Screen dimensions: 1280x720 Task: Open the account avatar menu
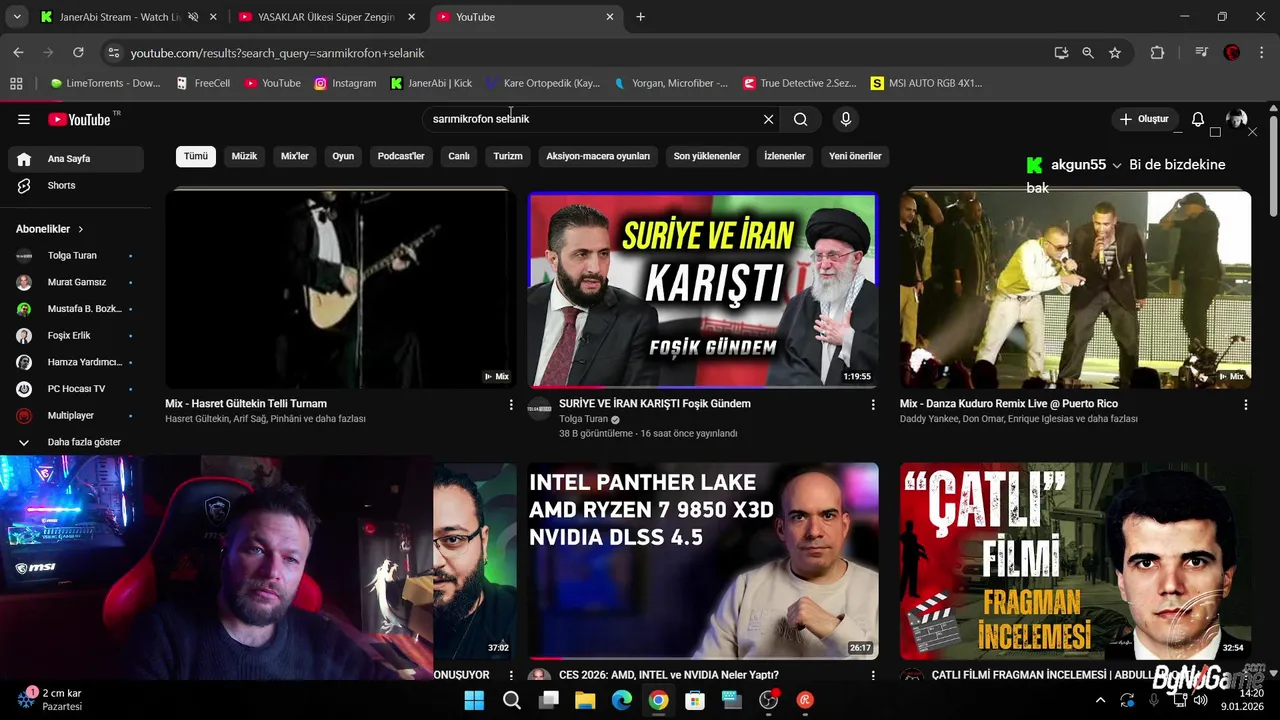[1237, 119]
